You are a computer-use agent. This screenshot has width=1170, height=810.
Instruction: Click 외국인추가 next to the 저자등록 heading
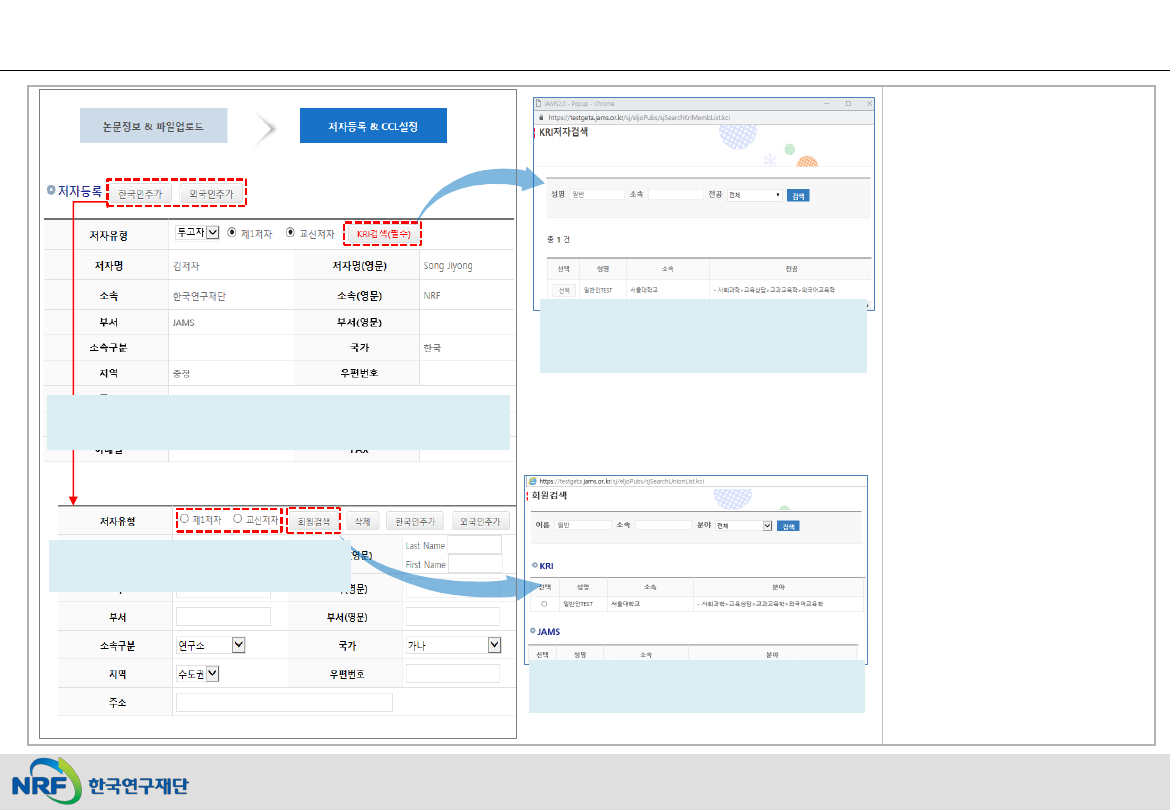pos(210,193)
